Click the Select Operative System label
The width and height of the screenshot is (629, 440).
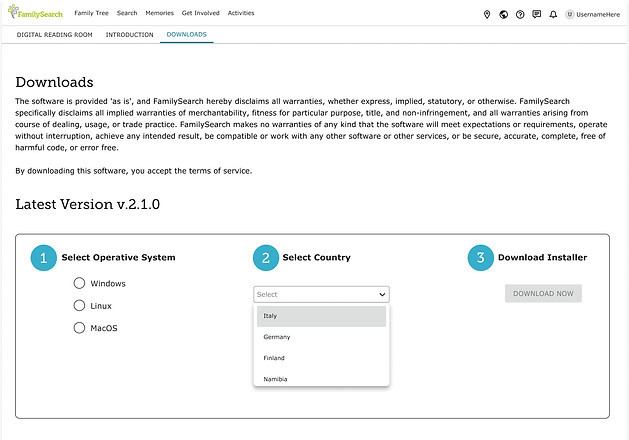click(118, 258)
